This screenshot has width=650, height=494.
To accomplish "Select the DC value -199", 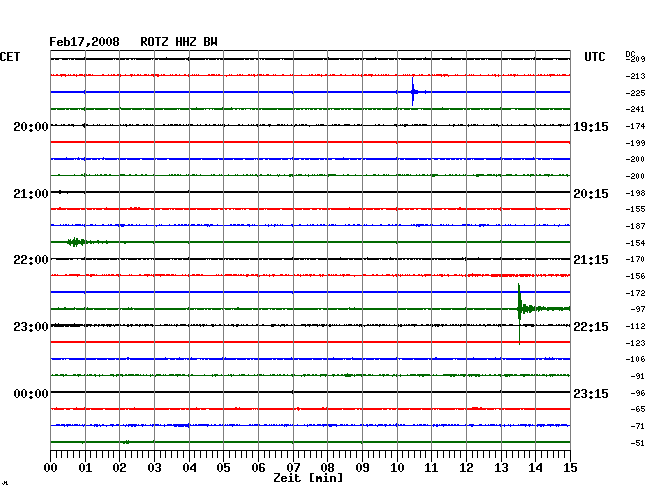I will point(635,143).
